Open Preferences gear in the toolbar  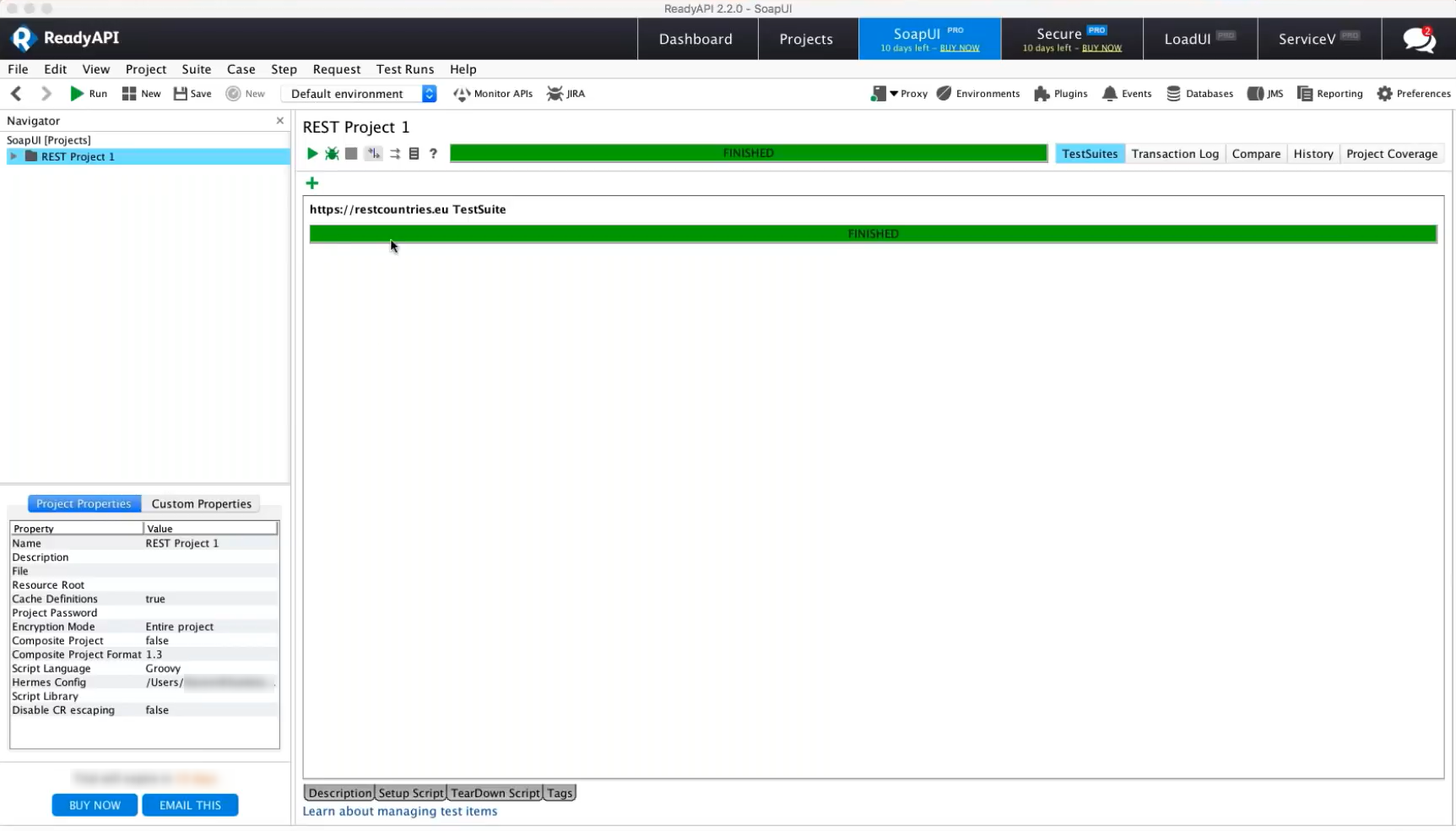(1413, 94)
